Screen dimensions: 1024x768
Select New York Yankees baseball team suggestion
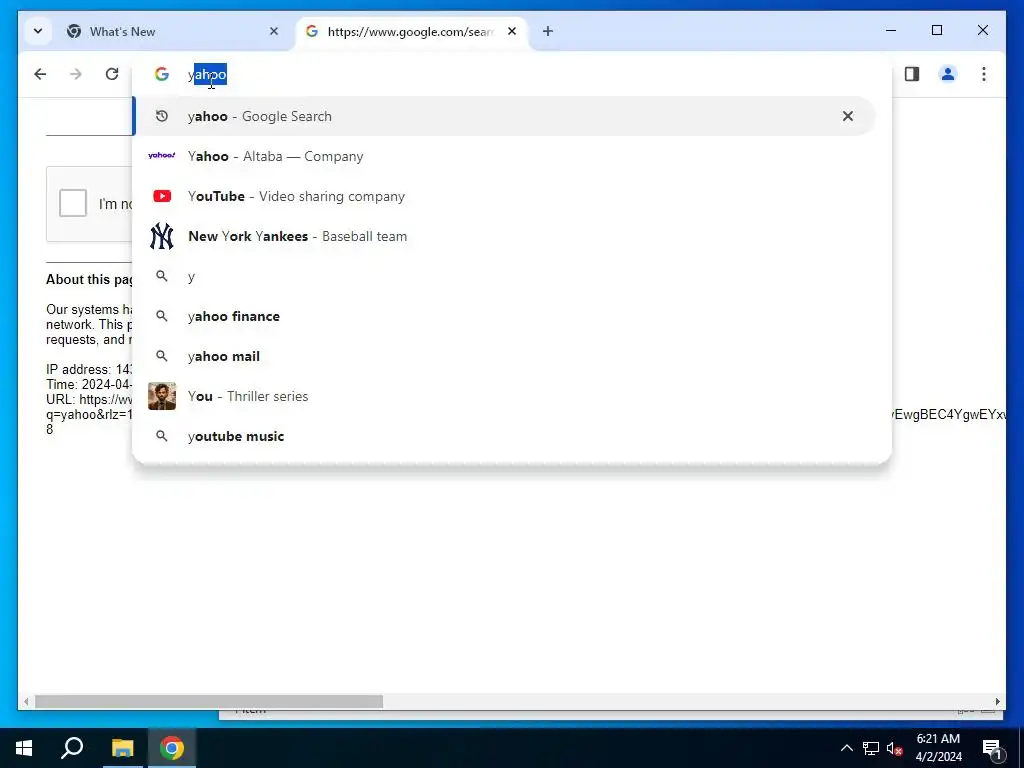point(504,236)
